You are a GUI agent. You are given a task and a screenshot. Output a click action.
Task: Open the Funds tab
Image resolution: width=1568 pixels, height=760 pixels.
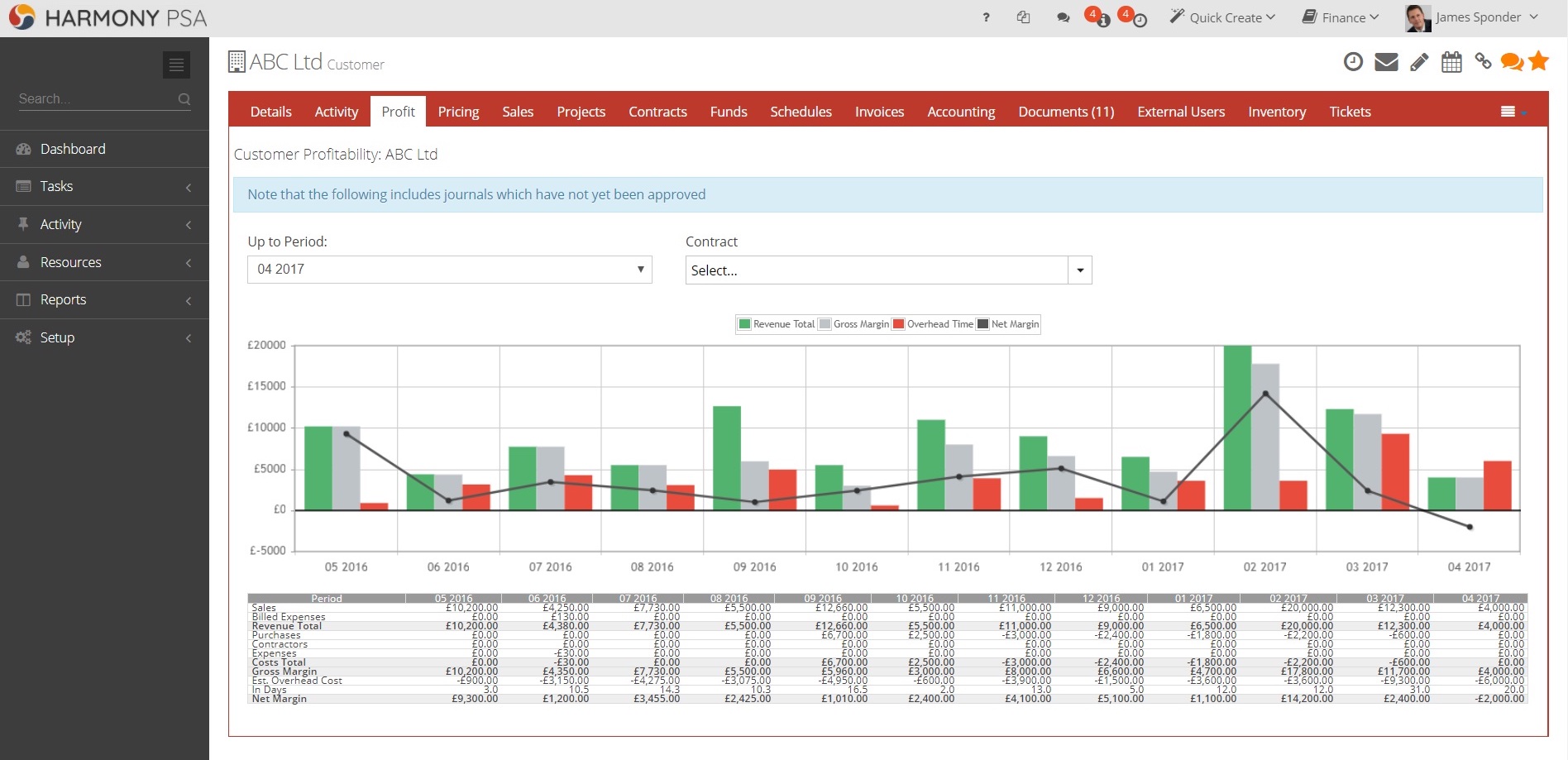pos(729,112)
